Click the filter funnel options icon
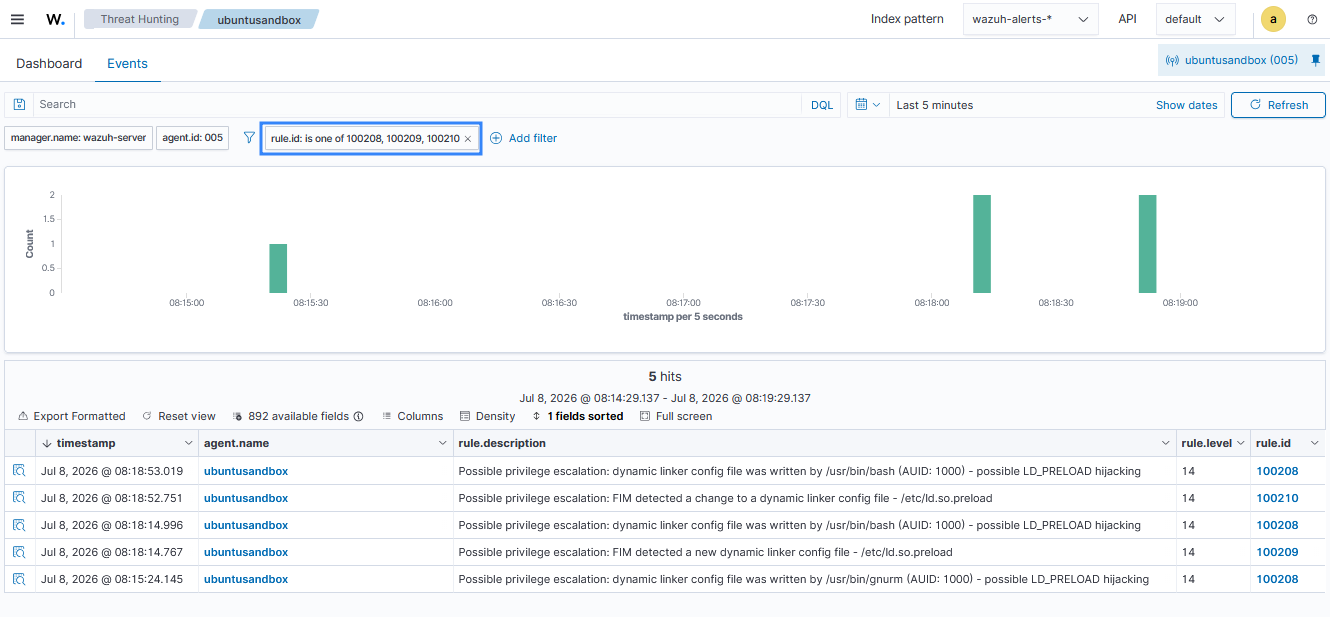The width and height of the screenshot is (1330, 617). coord(249,138)
